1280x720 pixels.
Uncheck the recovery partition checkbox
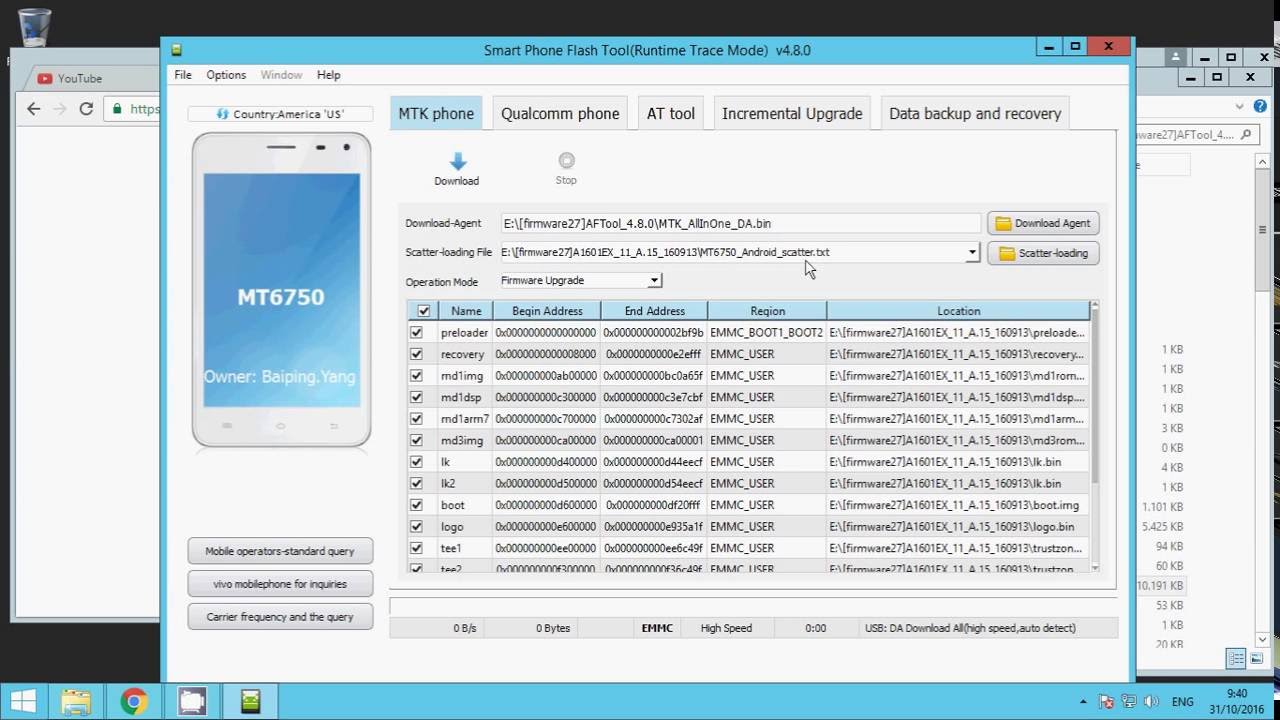(x=417, y=354)
